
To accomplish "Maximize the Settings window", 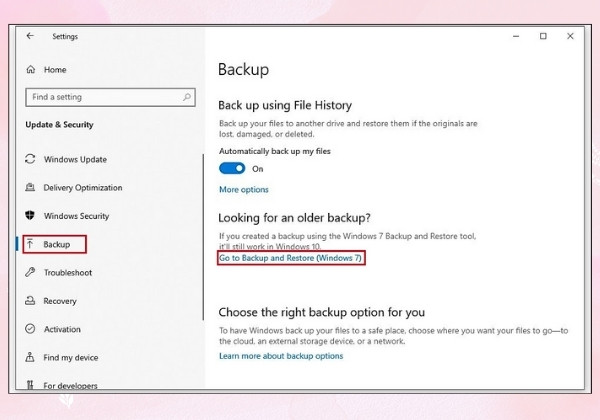I will click(x=543, y=36).
